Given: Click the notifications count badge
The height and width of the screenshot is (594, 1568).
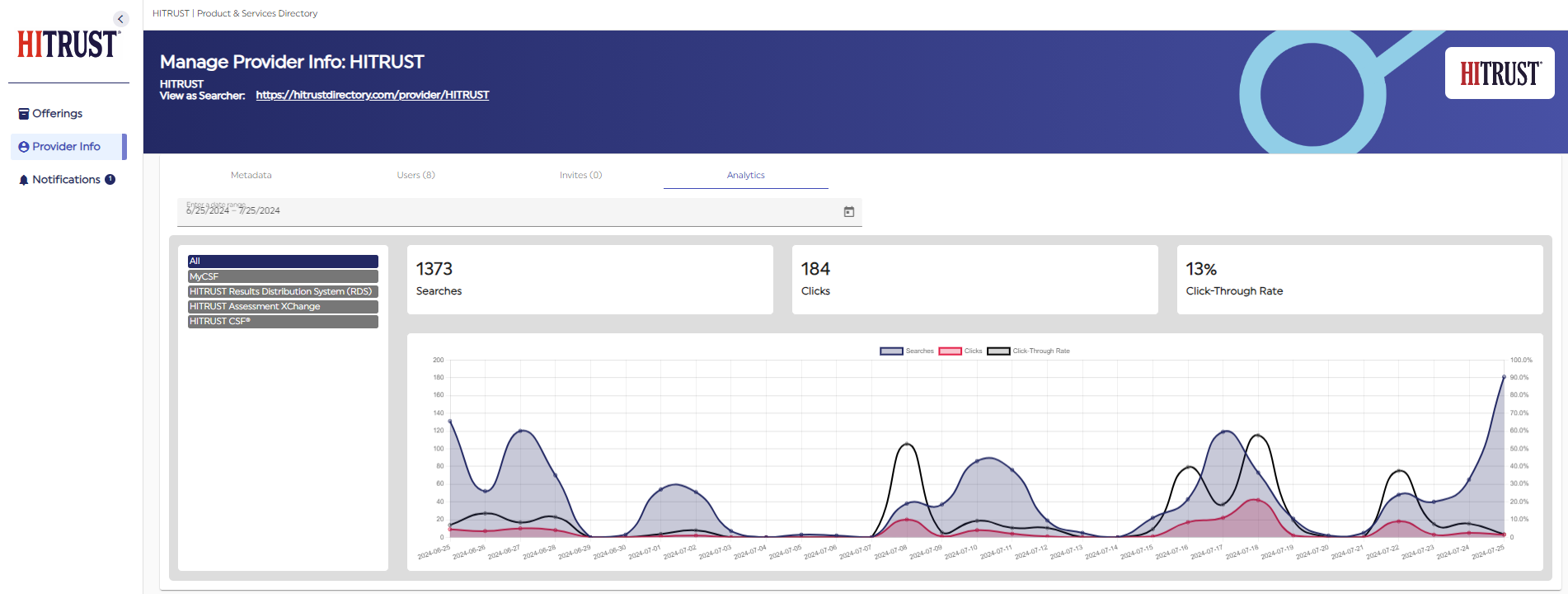Looking at the screenshot, I should pos(110,179).
